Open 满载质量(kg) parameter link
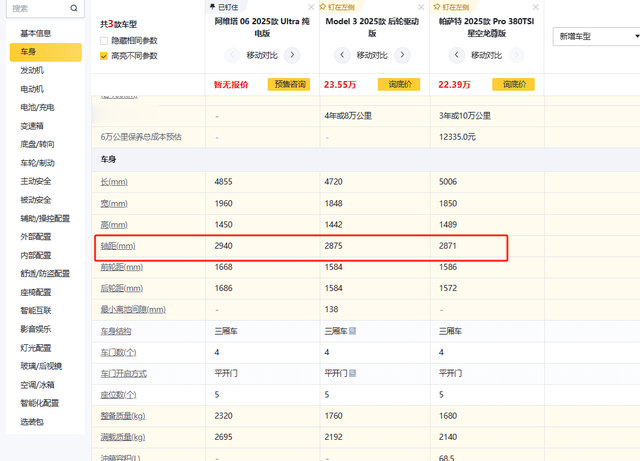640x461 pixels. point(123,437)
